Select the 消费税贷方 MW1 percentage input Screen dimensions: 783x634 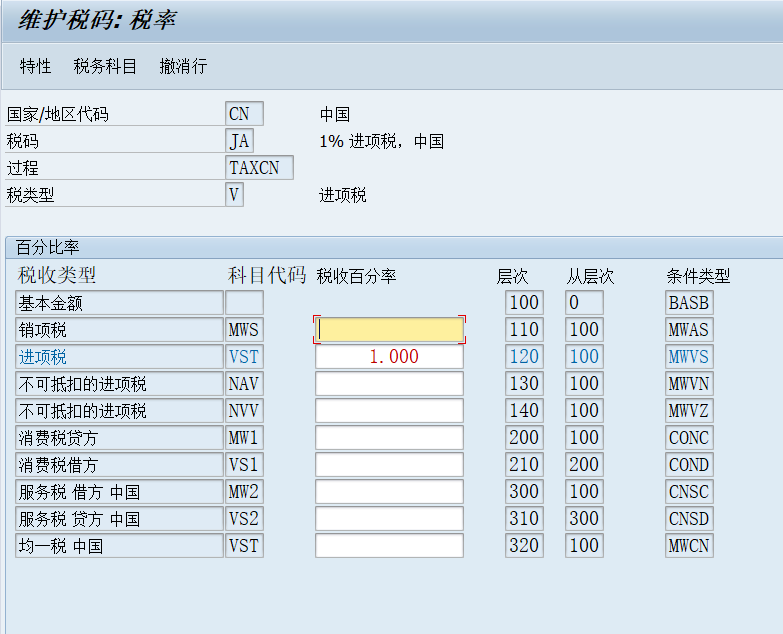coord(390,437)
